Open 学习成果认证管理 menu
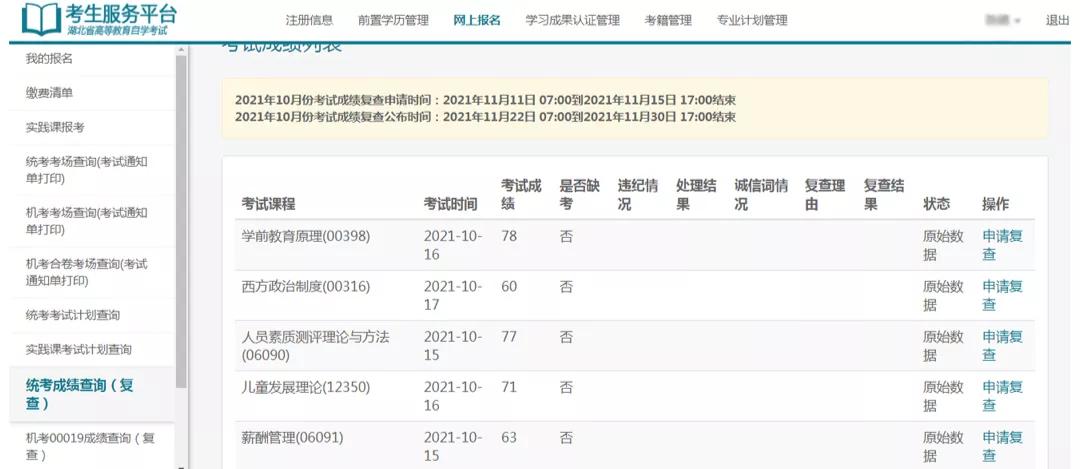Image resolution: width=1080 pixels, height=469 pixels. pos(572,21)
